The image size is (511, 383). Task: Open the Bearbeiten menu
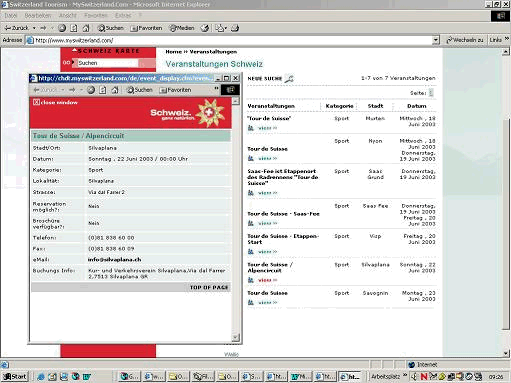pos(38,16)
